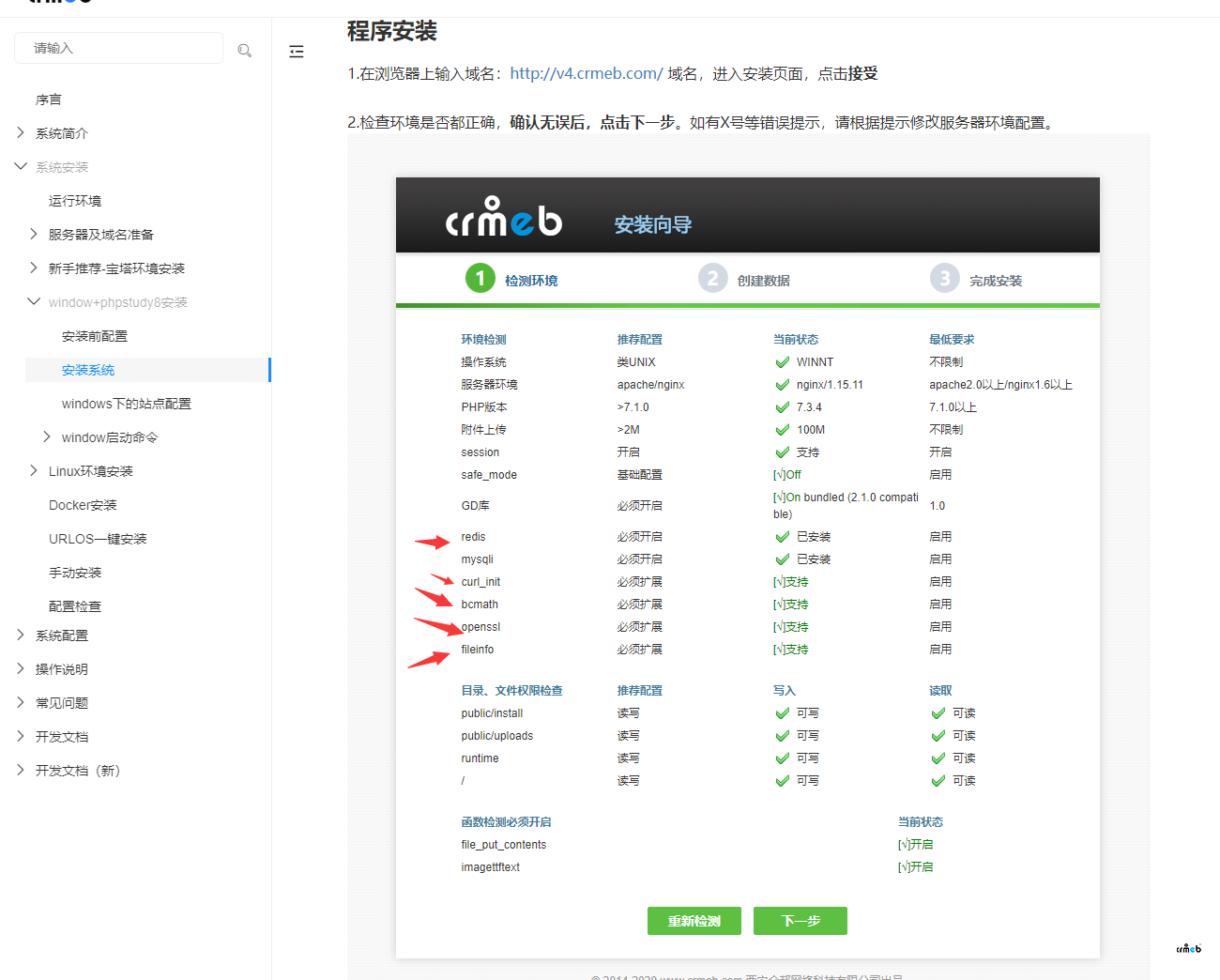Open the 序言 chapter
Screen dimensions: 1220x980
point(49,100)
